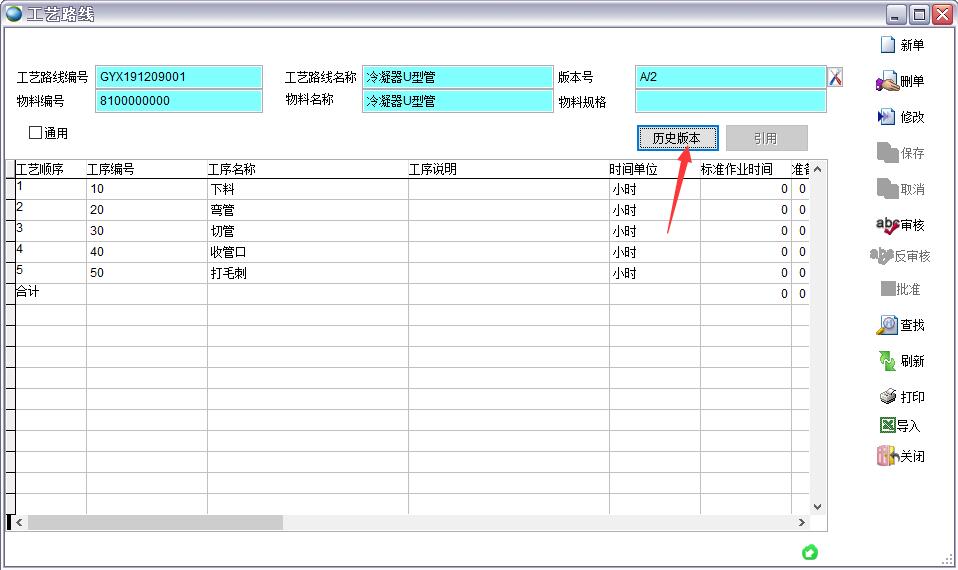The image size is (958, 570).
Task: Click the 修改 (Modify) icon
Action: [x=886, y=117]
